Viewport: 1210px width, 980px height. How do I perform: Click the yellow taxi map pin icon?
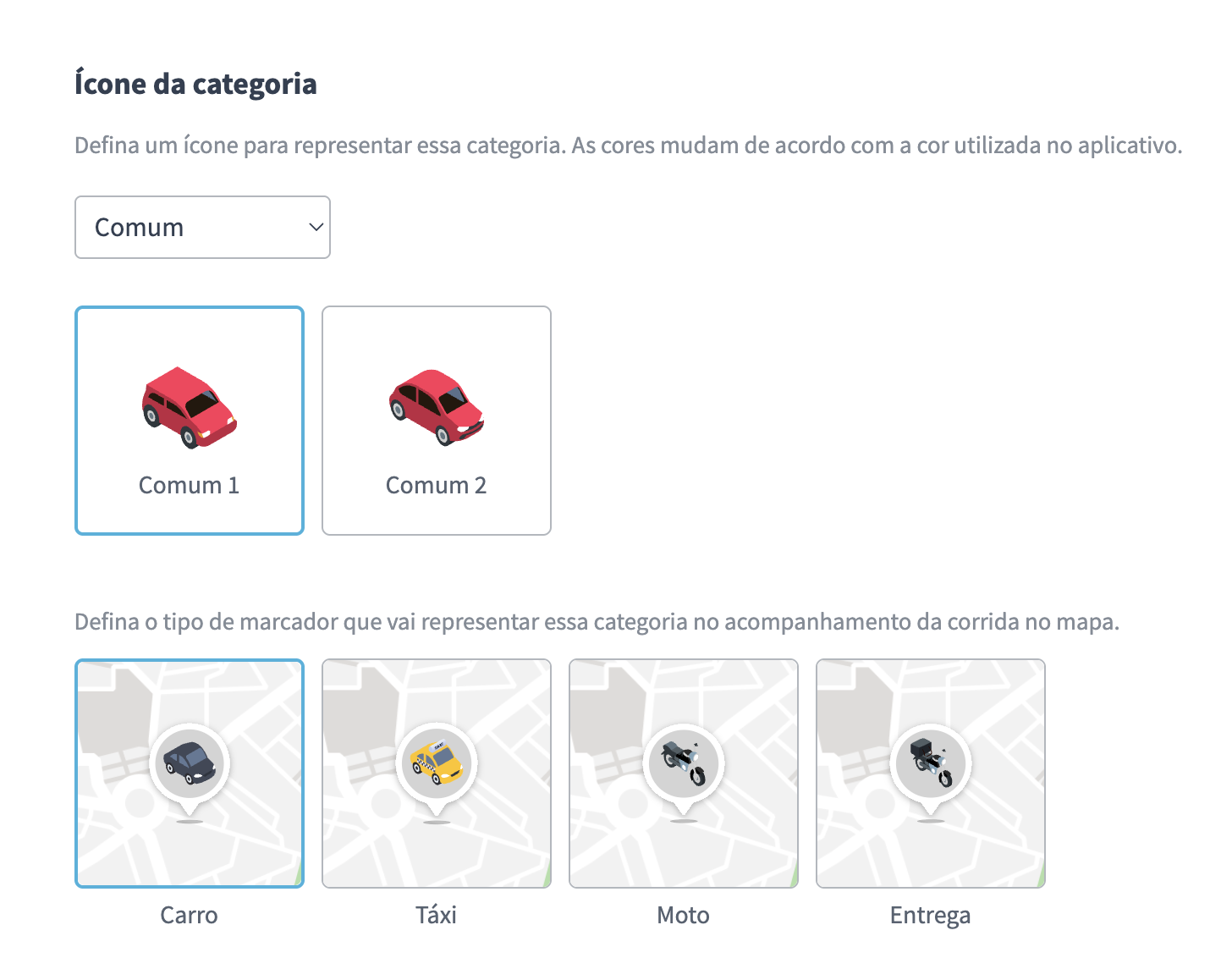pyautogui.click(x=437, y=763)
